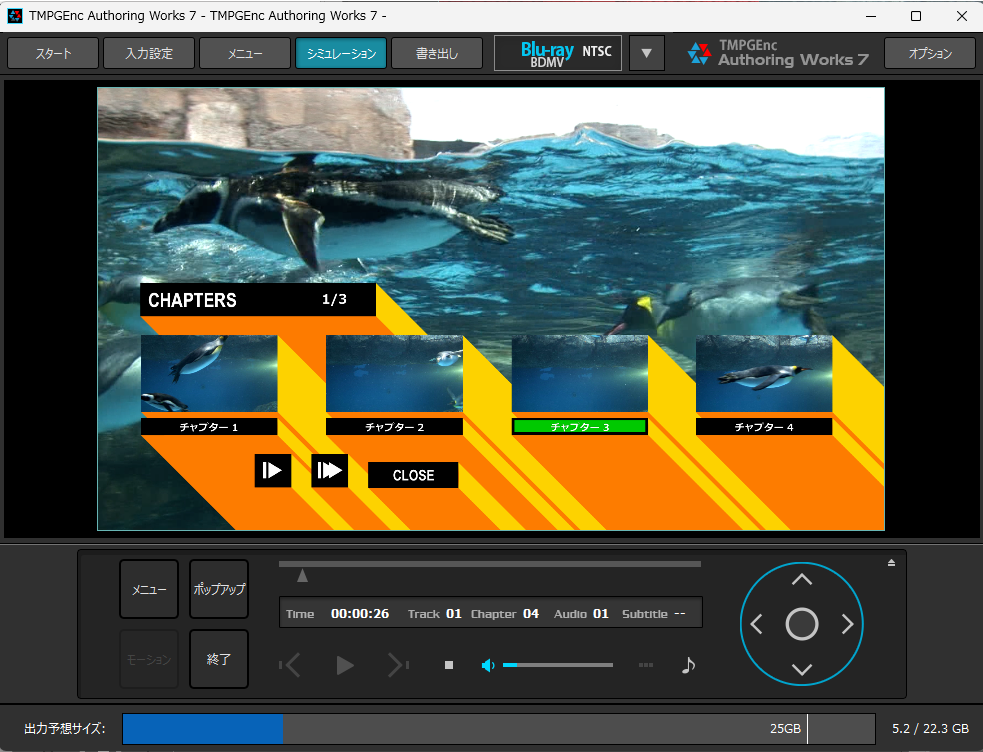Mute audio with the speaker icon
The height and width of the screenshot is (752, 983).
click(x=488, y=666)
